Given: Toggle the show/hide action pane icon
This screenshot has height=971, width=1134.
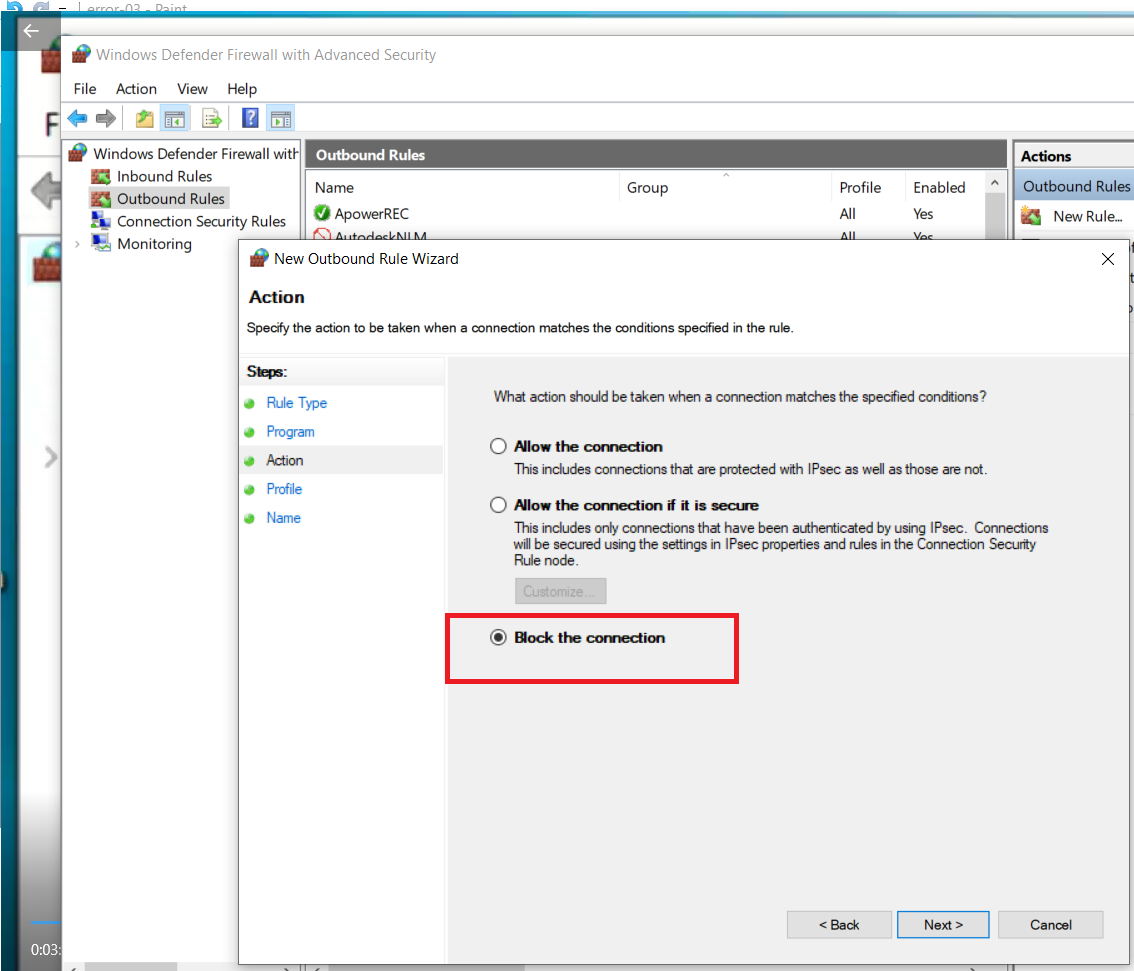Looking at the screenshot, I should [281, 118].
